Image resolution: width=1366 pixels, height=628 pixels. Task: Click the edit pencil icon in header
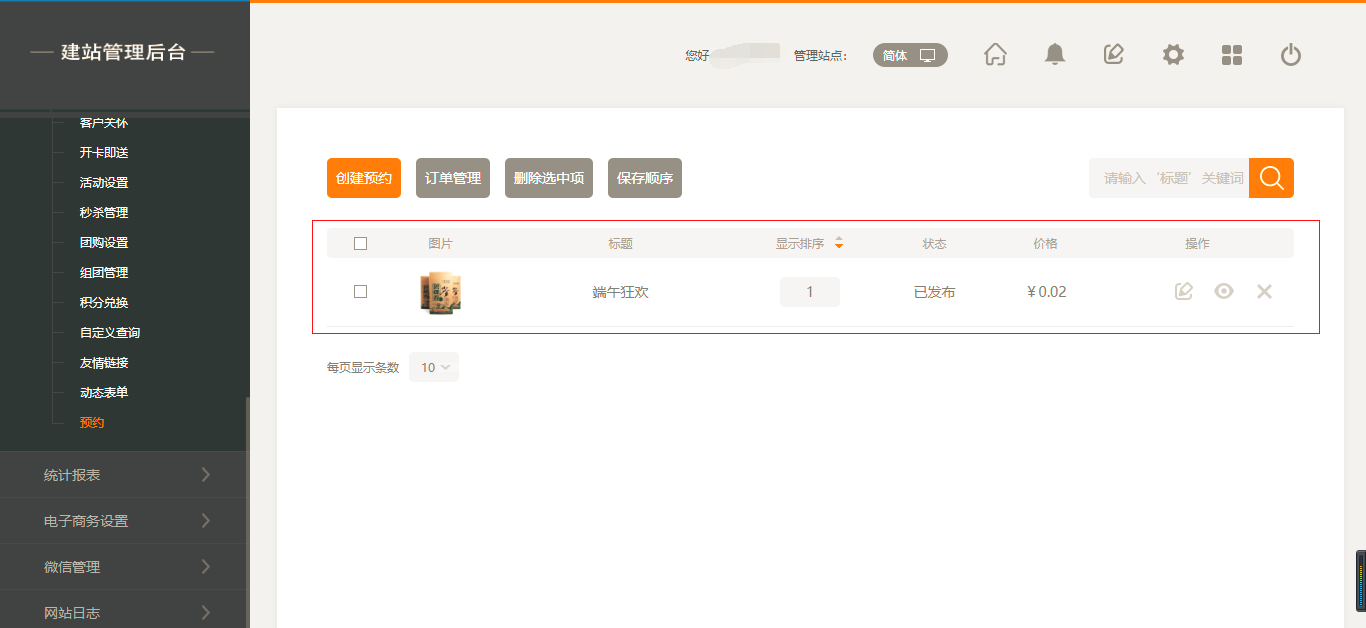pos(1113,55)
